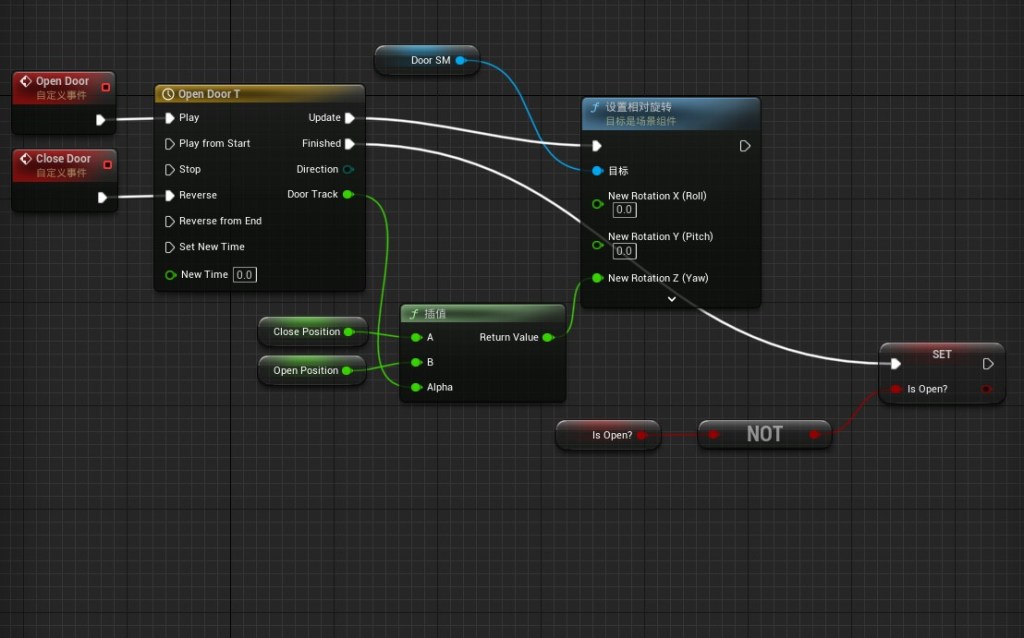Click the Play exec pin on timeline
Image resolution: width=1024 pixels, height=638 pixels.
coord(170,118)
